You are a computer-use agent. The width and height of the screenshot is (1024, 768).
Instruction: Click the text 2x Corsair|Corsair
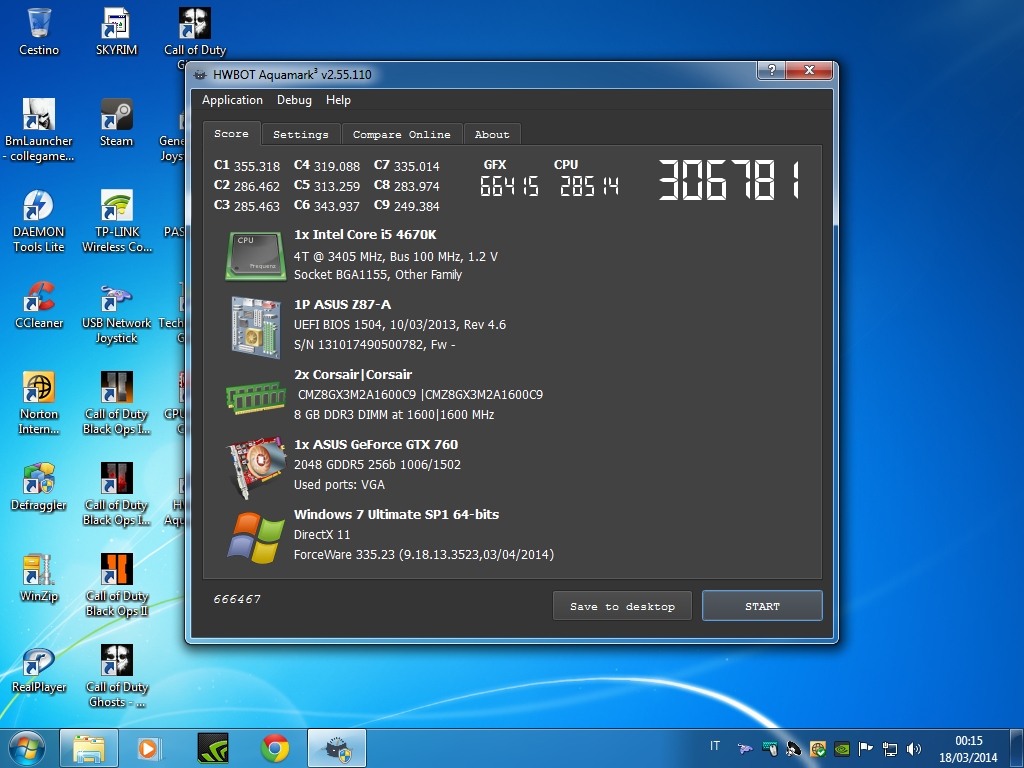click(x=353, y=374)
